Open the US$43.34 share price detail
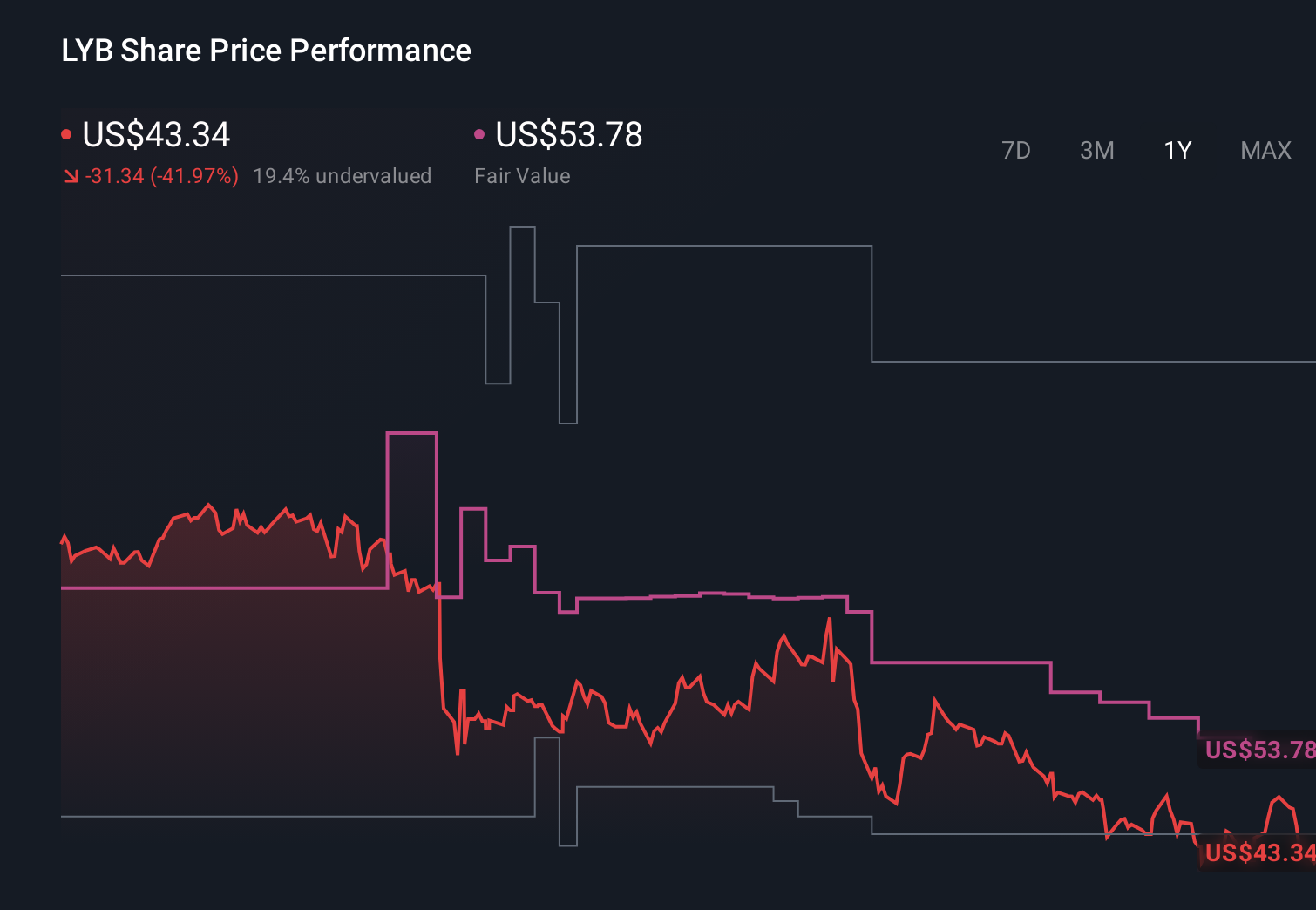The width and height of the screenshot is (1316, 910). point(155,135)
